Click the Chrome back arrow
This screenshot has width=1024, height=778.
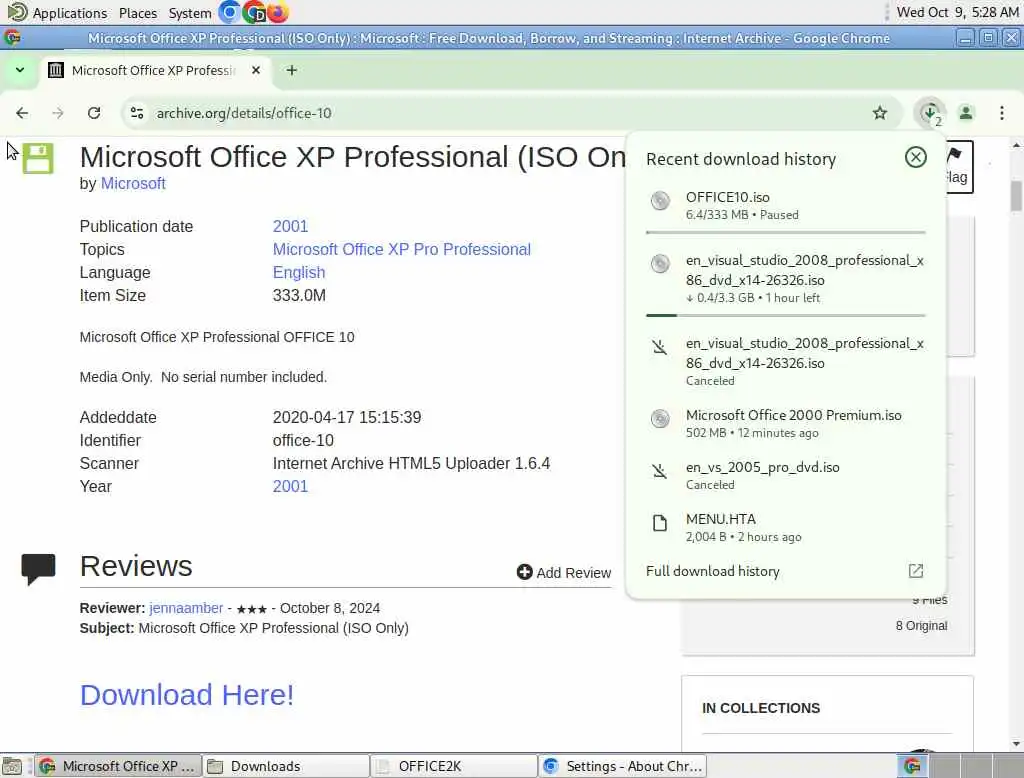point(22,113)
